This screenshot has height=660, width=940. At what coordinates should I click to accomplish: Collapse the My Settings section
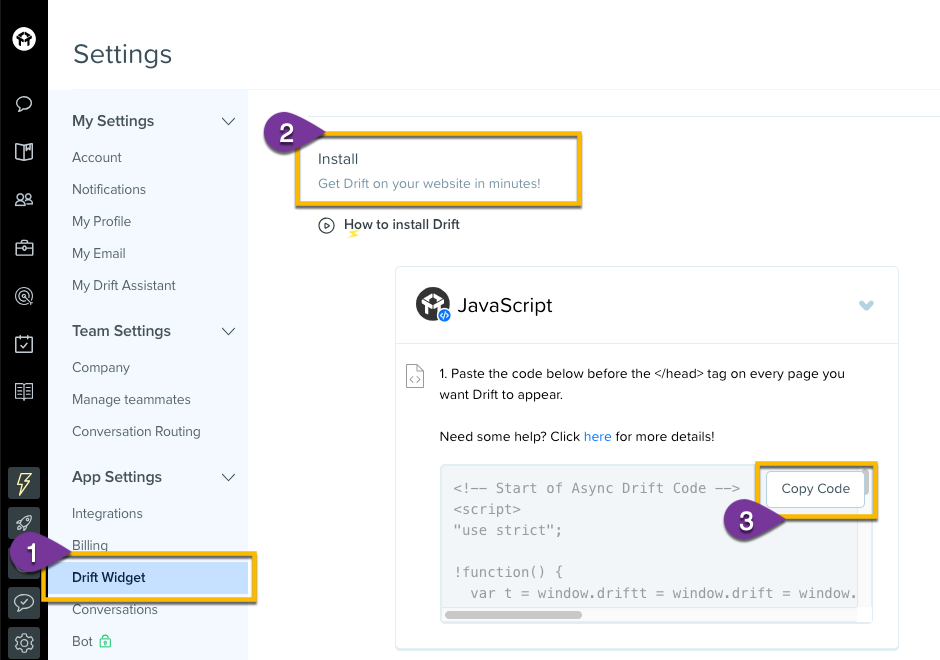[228, 120]
